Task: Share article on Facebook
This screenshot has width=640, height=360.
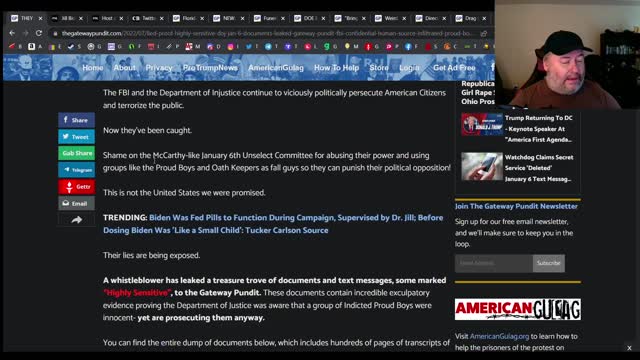Action: pos(76,120)
